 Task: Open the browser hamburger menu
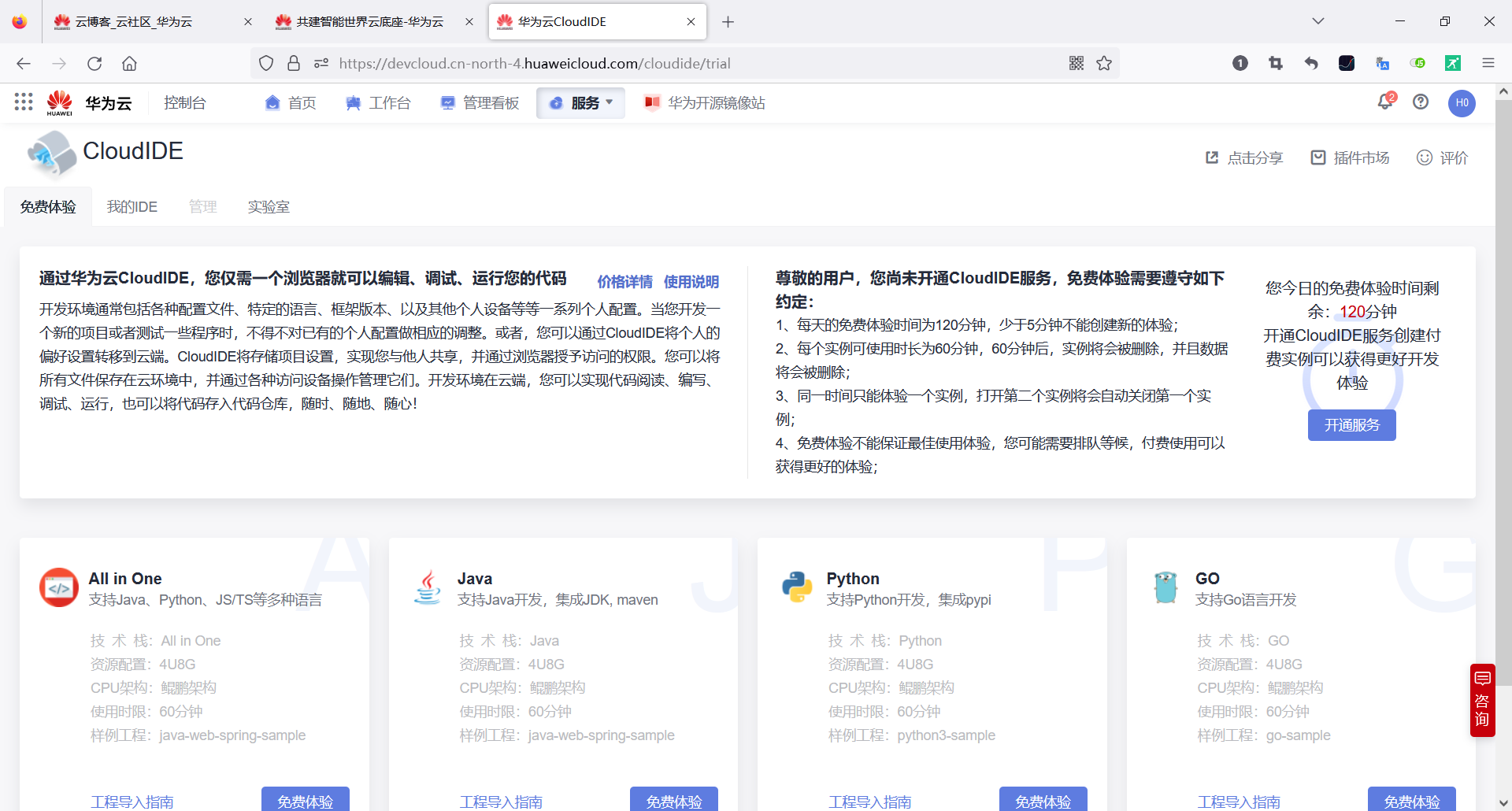coord(1488,63)
